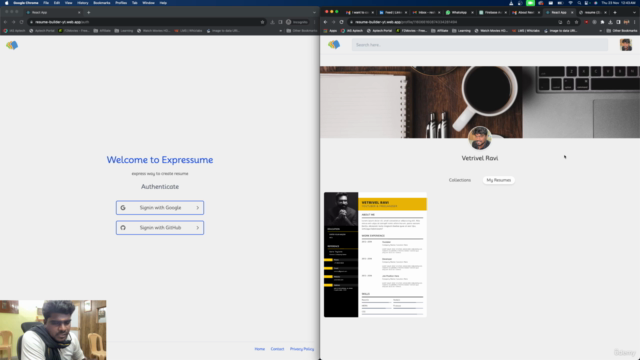The width and height of the screenshot is (640, 360).
Task: Bookmark the page with the star in the right window
Action: point(576,22)
